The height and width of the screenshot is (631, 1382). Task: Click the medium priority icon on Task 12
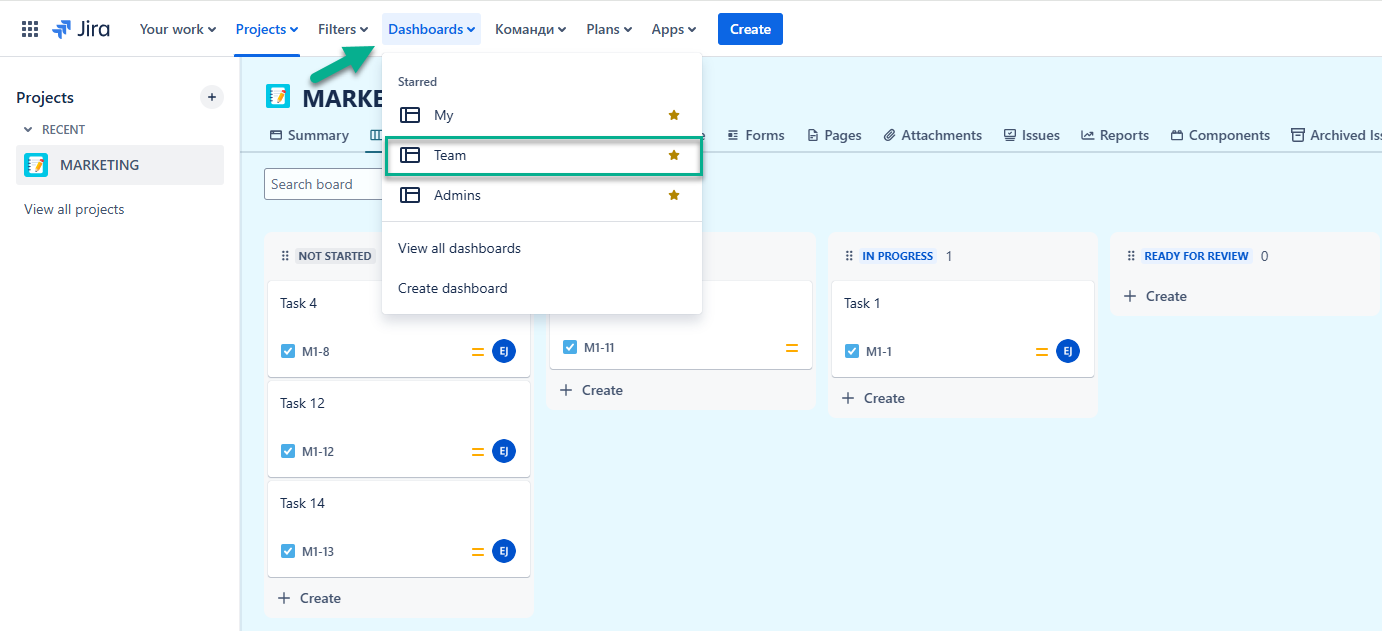coord(478,451)
